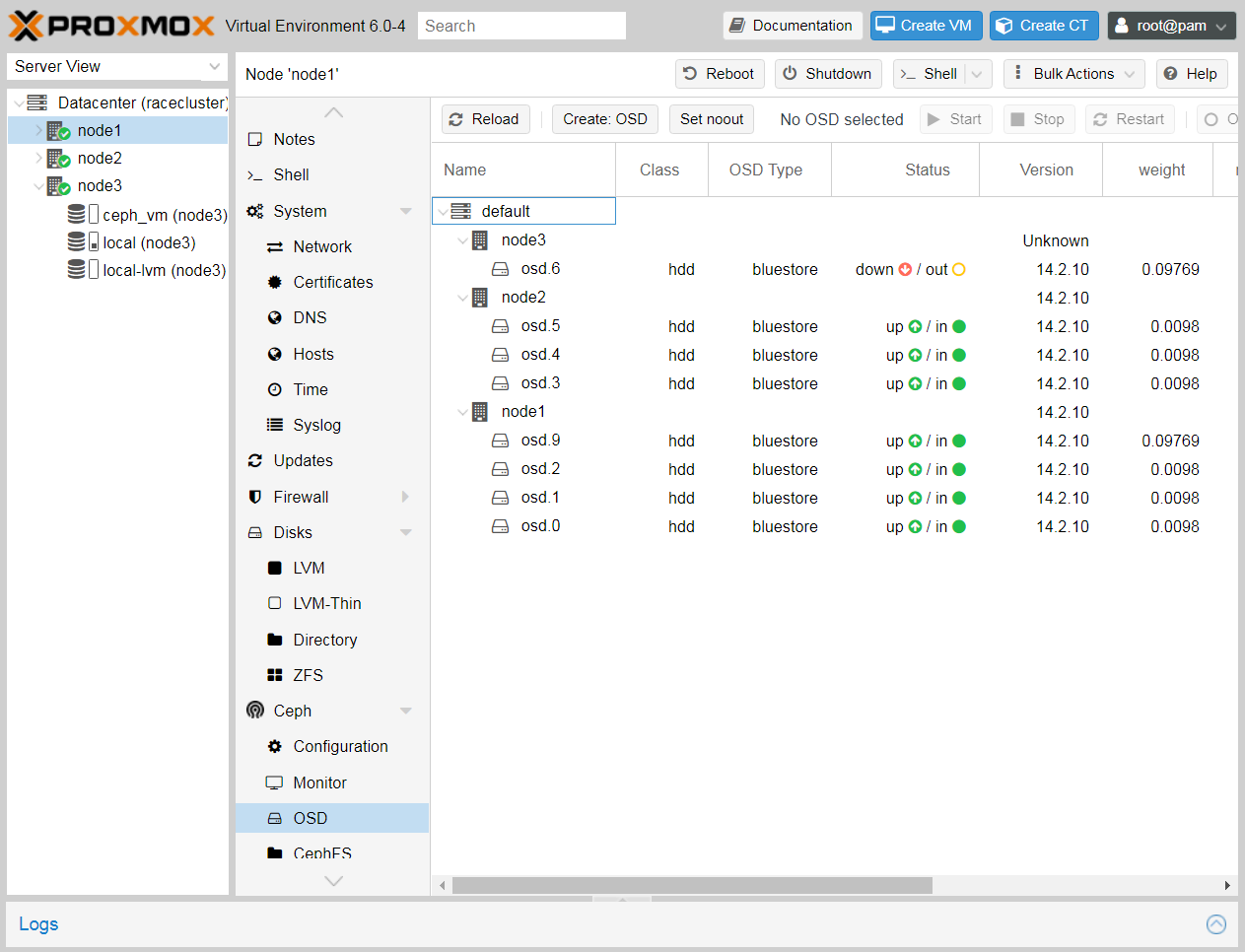Open Directory storage page
This screenshot has width=1245, height=952.
332,640
